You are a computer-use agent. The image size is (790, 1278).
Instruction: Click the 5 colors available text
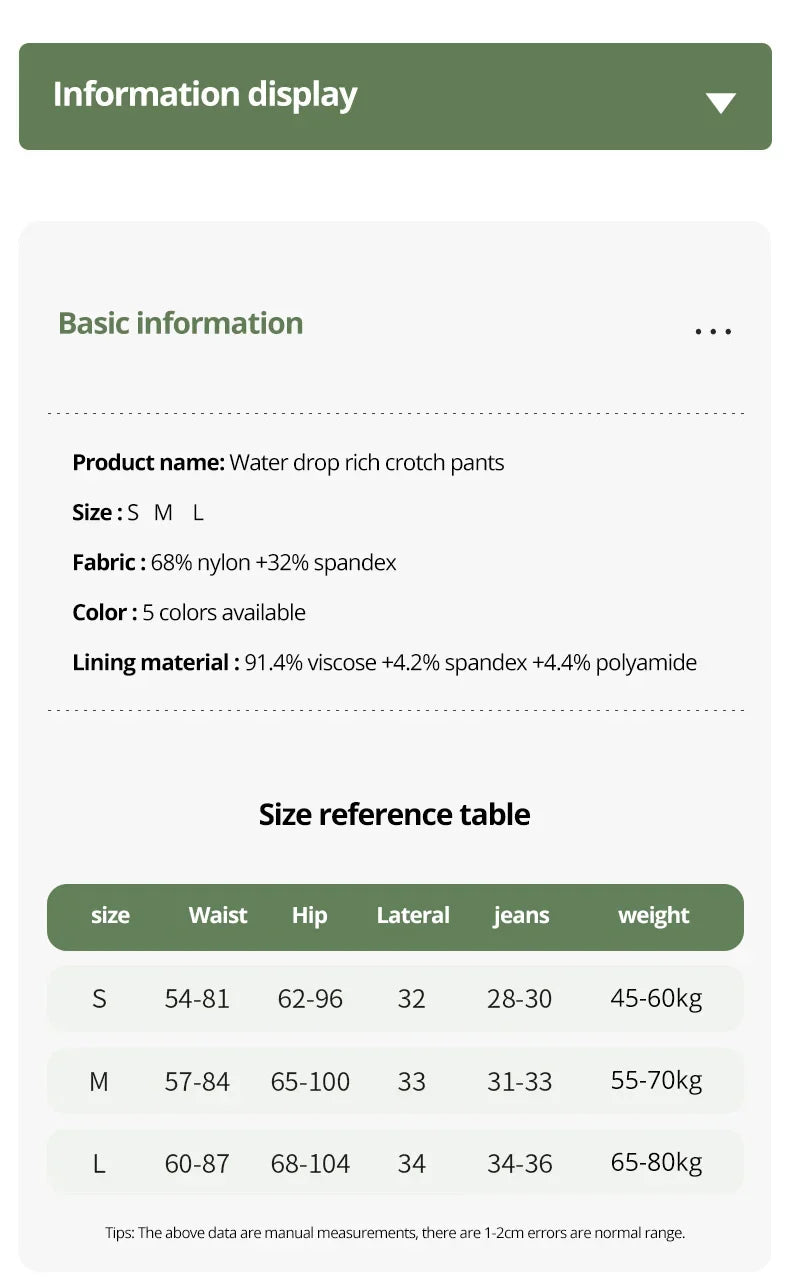[x=224, y=613]
